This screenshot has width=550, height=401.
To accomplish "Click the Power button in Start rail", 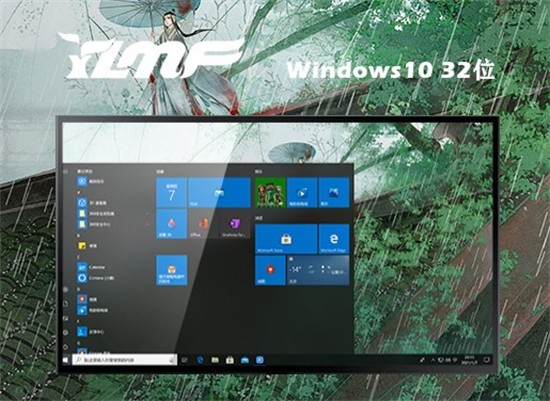I will tap(66, 347).
